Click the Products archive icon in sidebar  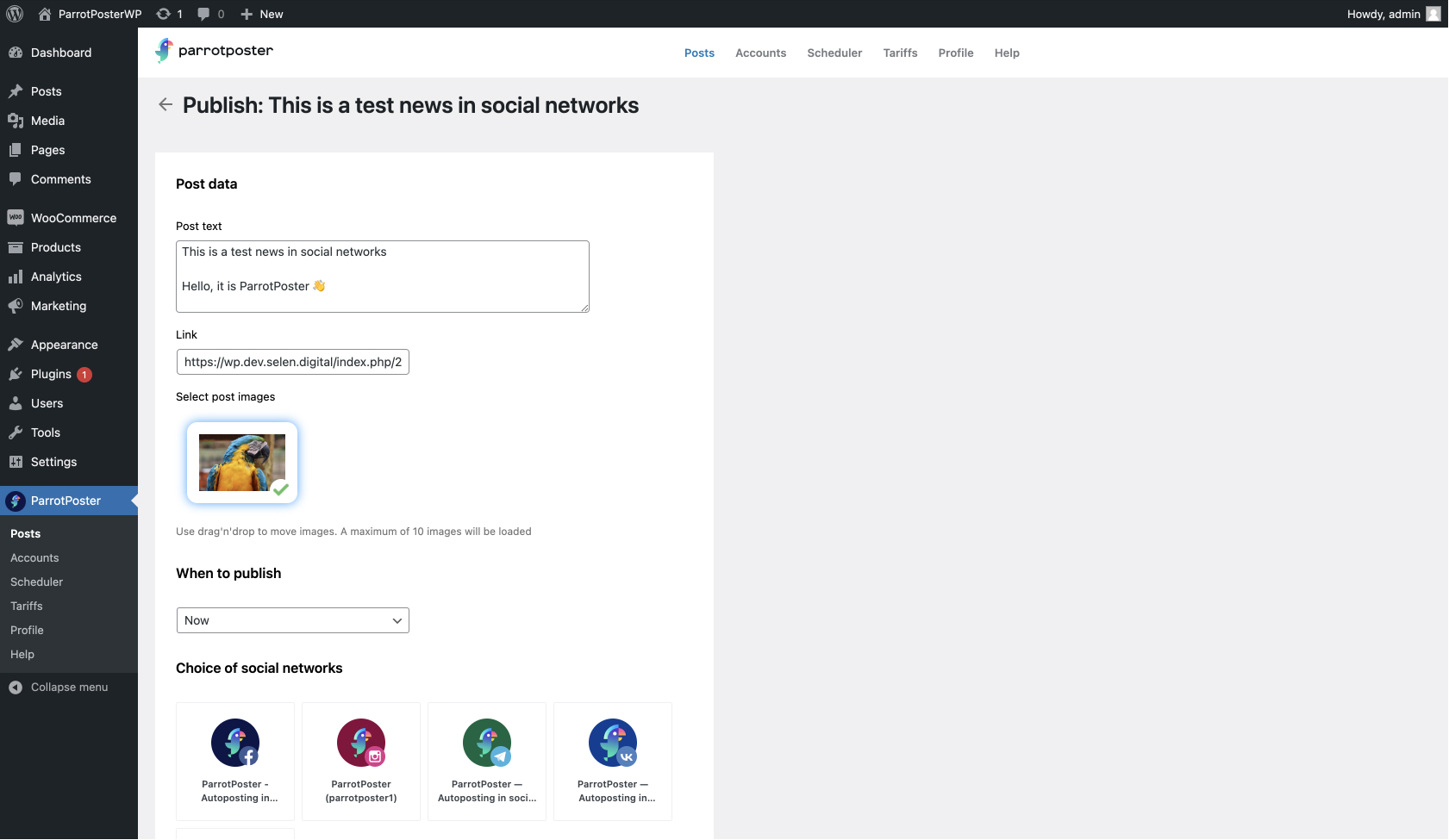pyautogui.click(x=16, y=247)
